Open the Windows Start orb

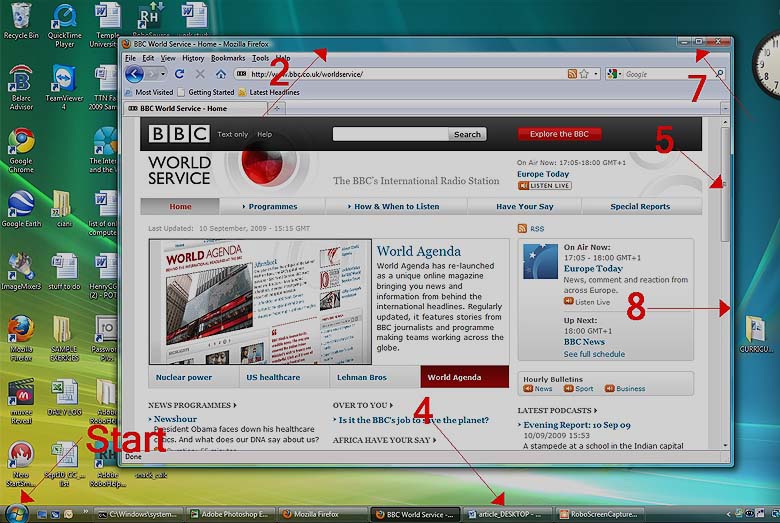coord(18,511)
